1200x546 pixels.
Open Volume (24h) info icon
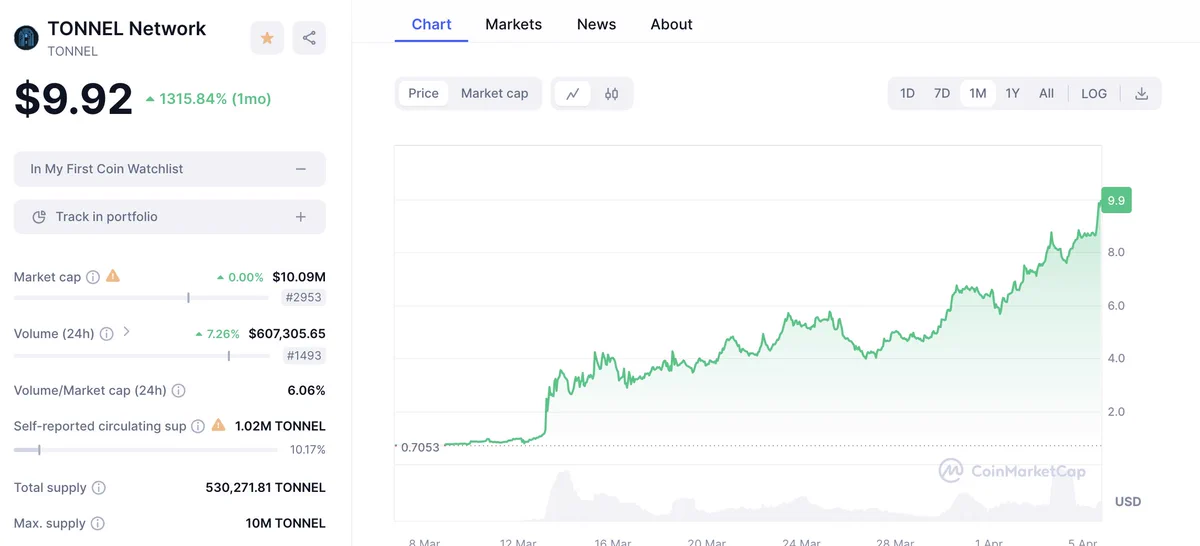(107, 334)
